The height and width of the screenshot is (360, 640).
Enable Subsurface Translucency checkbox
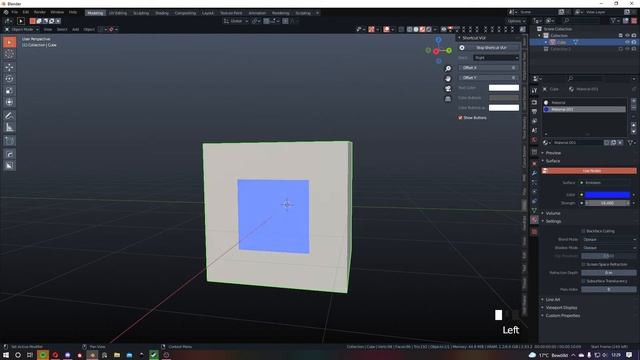pyautogui.click(x=583, y=281)
